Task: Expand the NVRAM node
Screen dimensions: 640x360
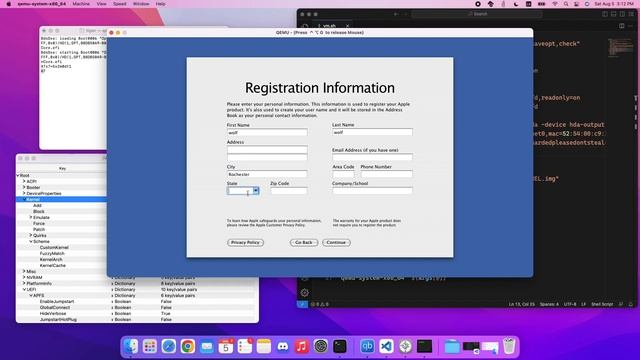Action: pyautogui.click(x=24, y=277)
